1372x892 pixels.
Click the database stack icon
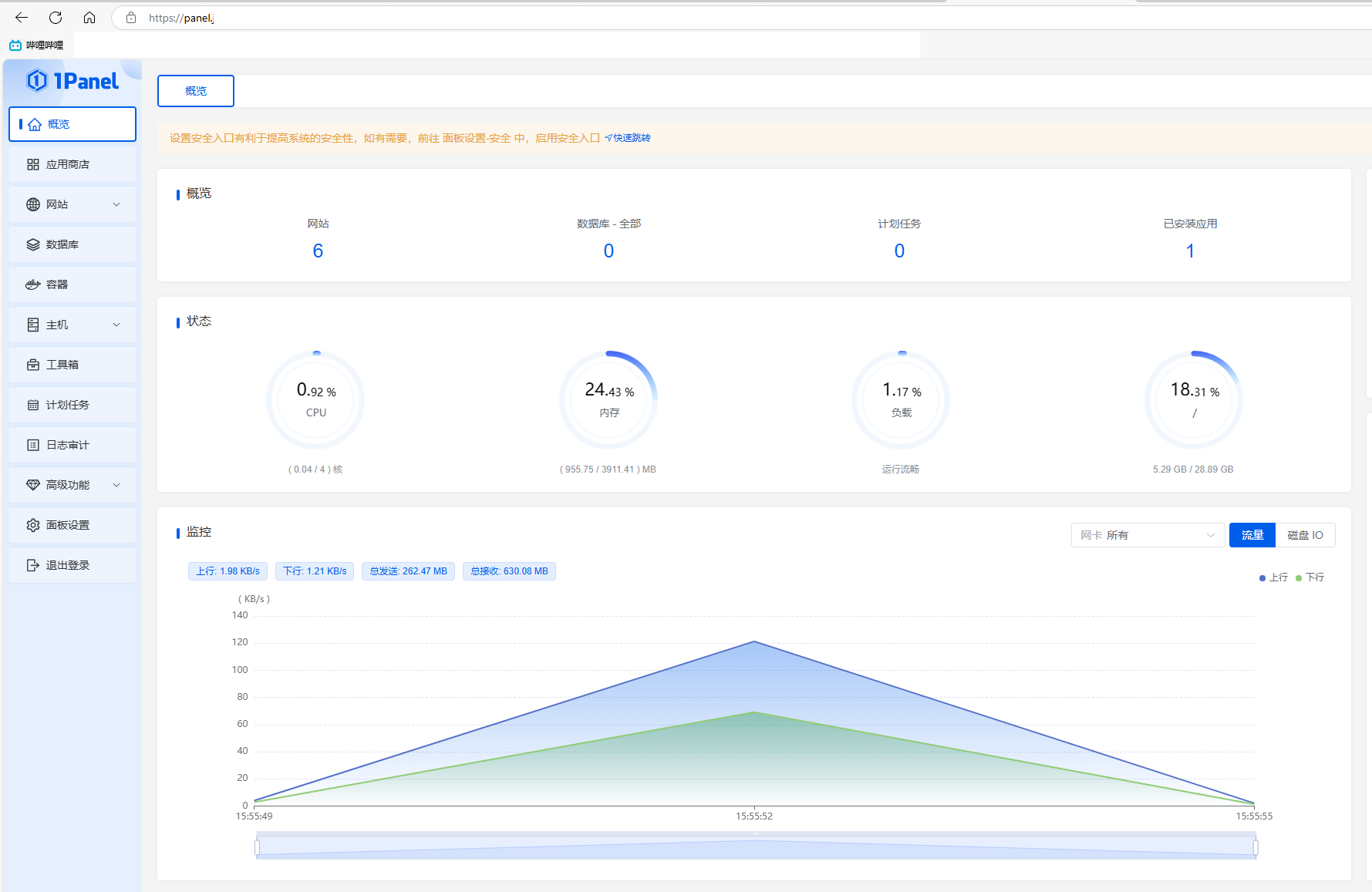pyautogui.click(x=32, y=244)
